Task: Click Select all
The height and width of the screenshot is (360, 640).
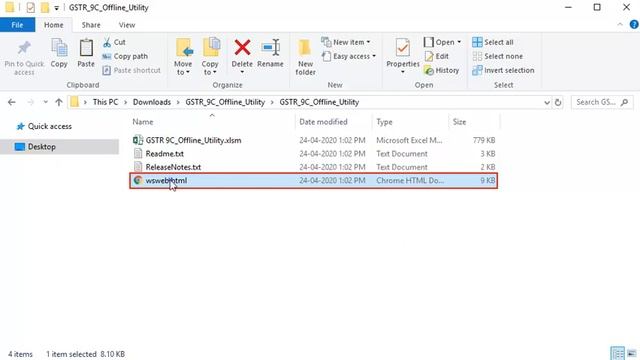Action: pos(493,42)
